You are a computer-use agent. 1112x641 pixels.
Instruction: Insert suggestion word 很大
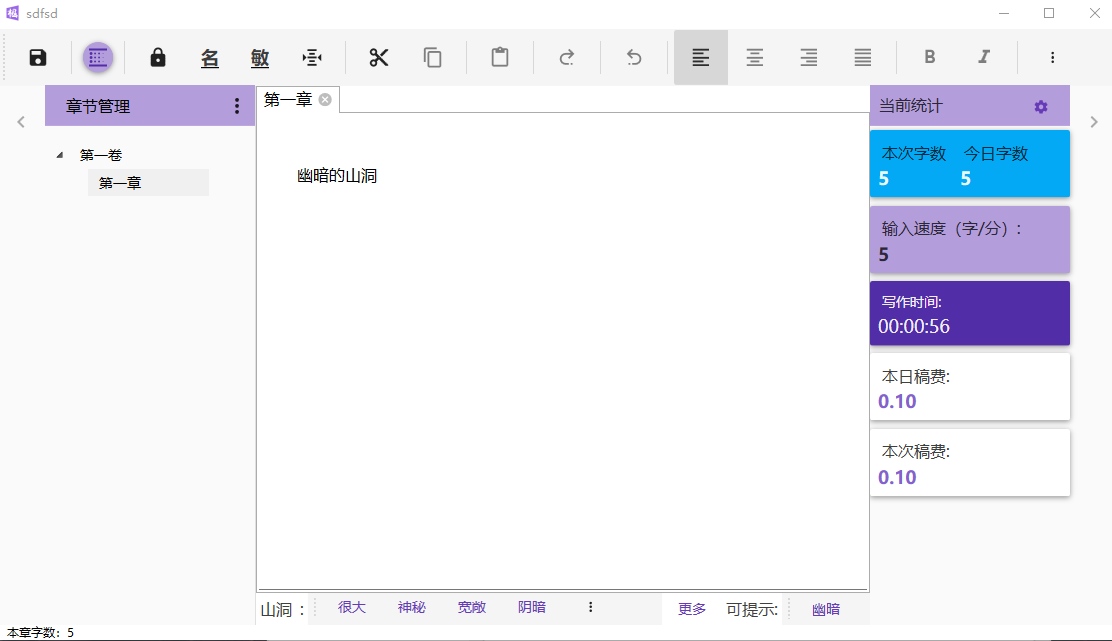[352, 608]
